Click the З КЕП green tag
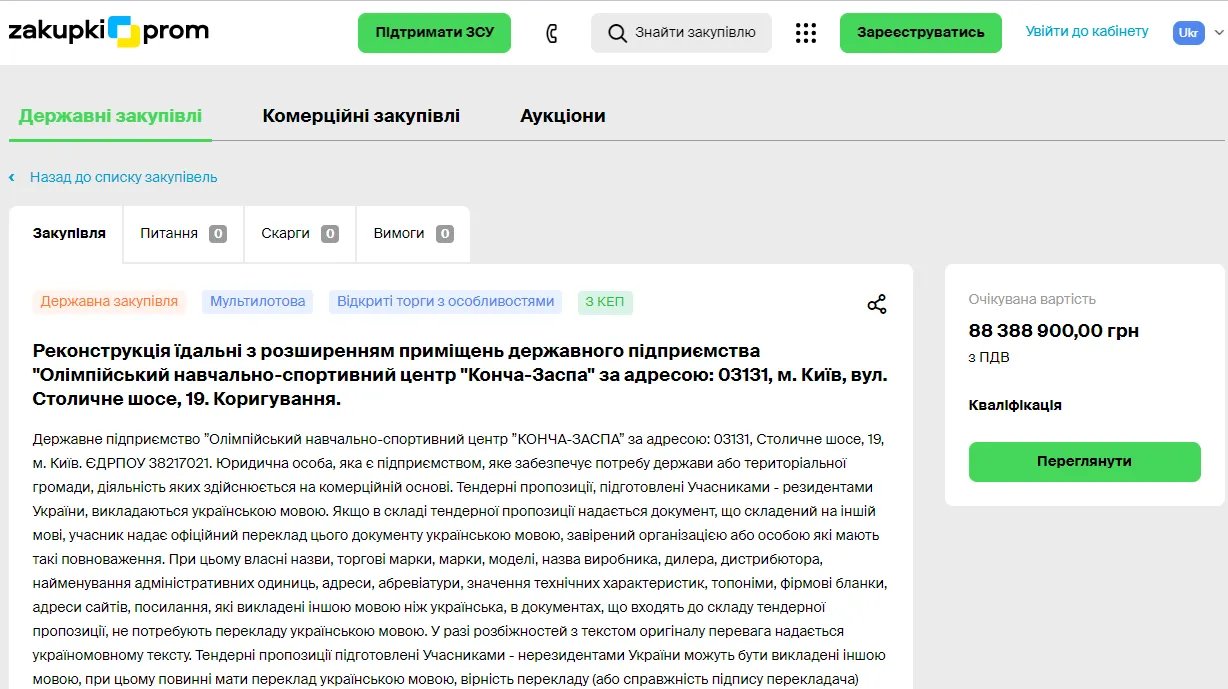The image size is (1228, 689). click(604, 301)
